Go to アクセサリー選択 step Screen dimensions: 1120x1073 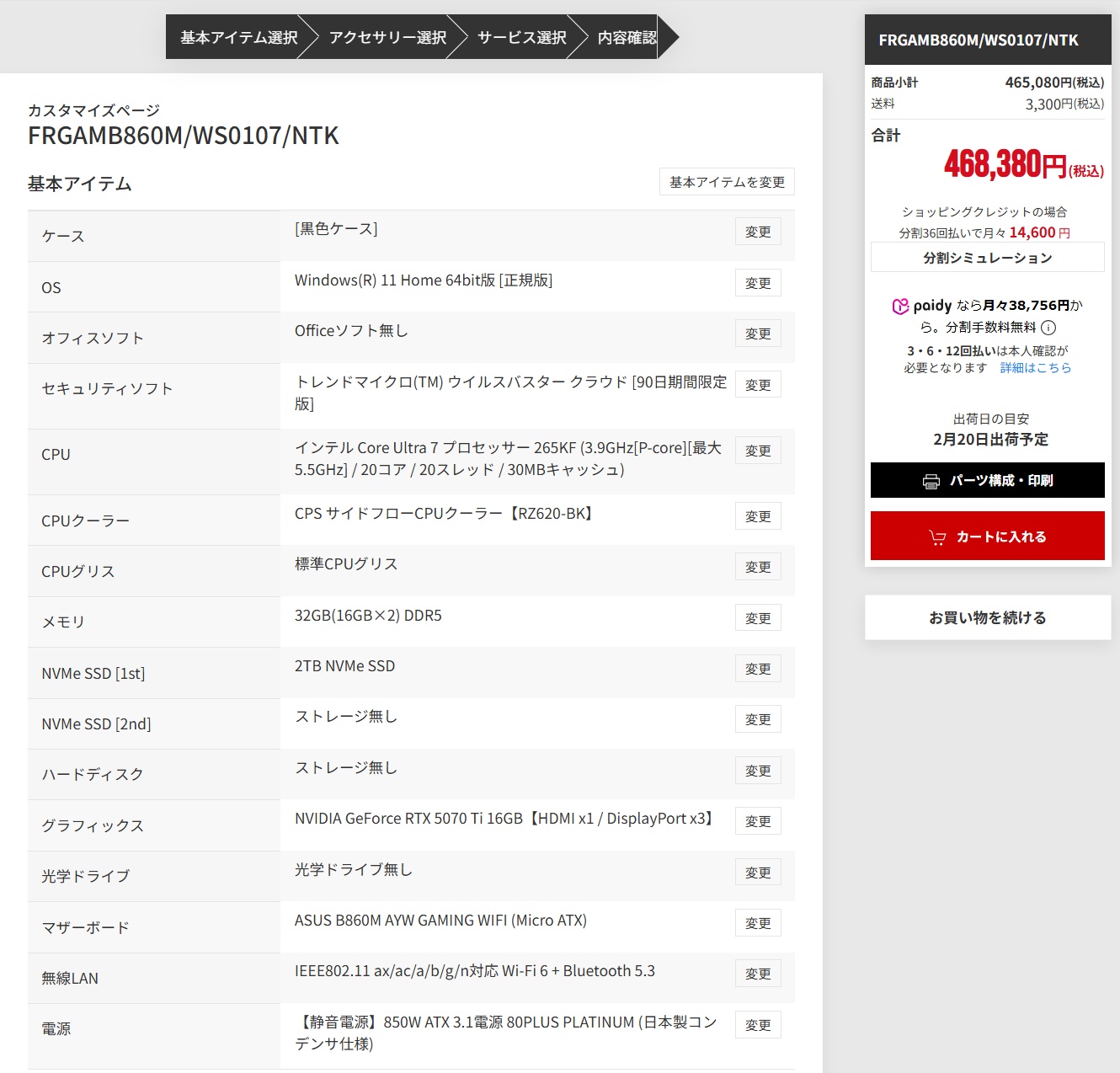click(387, 37)
